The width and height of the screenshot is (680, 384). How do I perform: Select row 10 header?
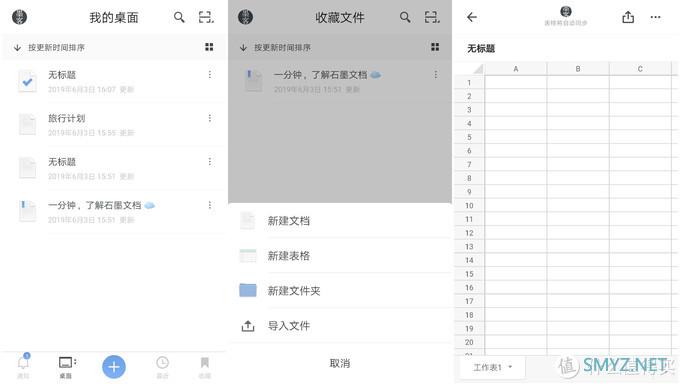point(470,205)
